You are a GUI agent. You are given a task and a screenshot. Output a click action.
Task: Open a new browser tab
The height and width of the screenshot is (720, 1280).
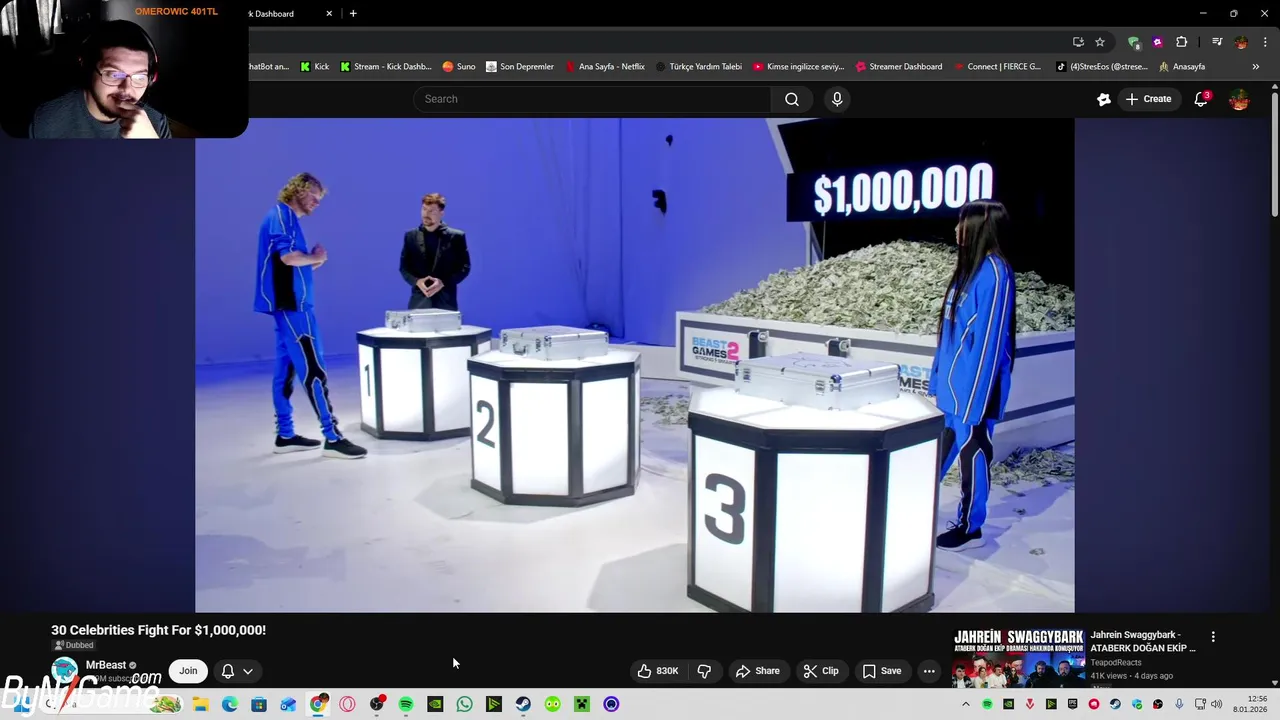click(353, 14)
